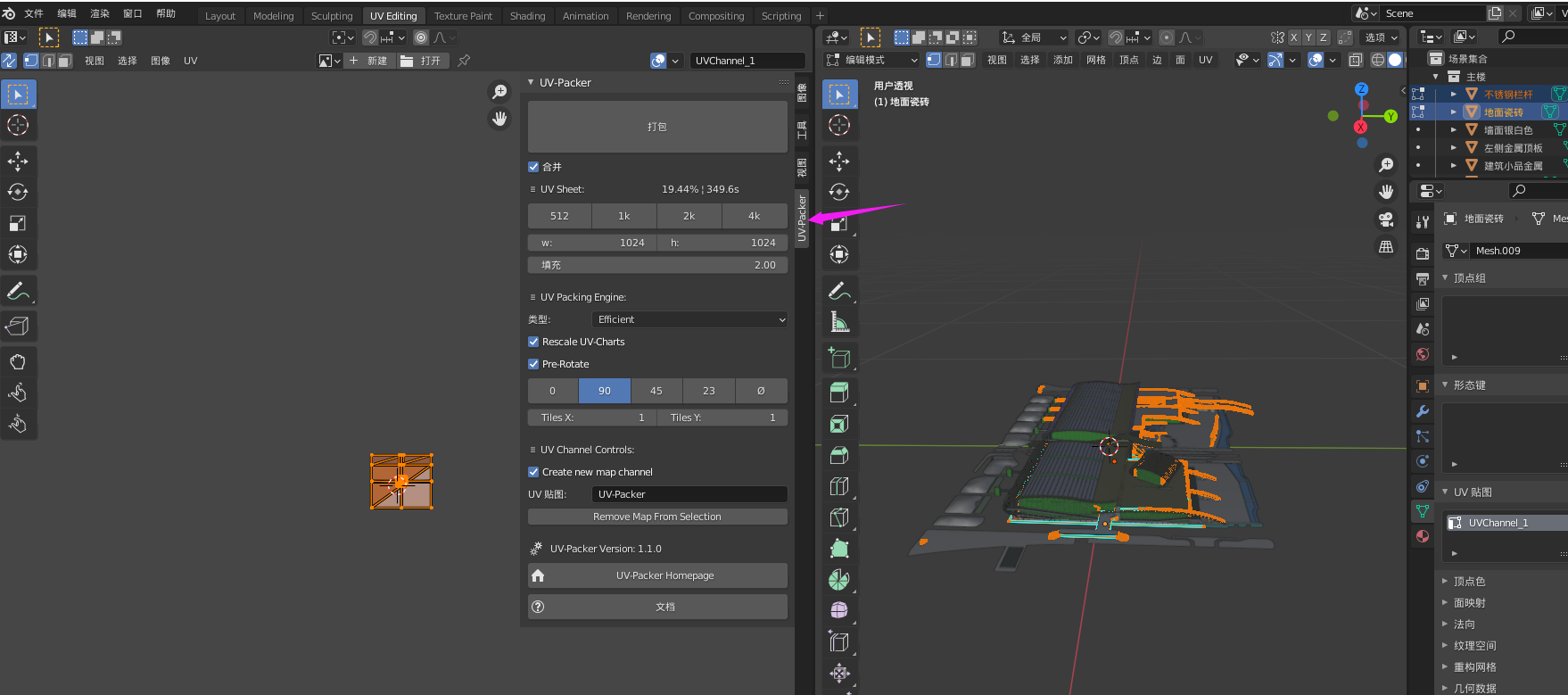Switch to orthographic grid view icon
Viewport: 1568px width, 695px height.
(1386, 247)
